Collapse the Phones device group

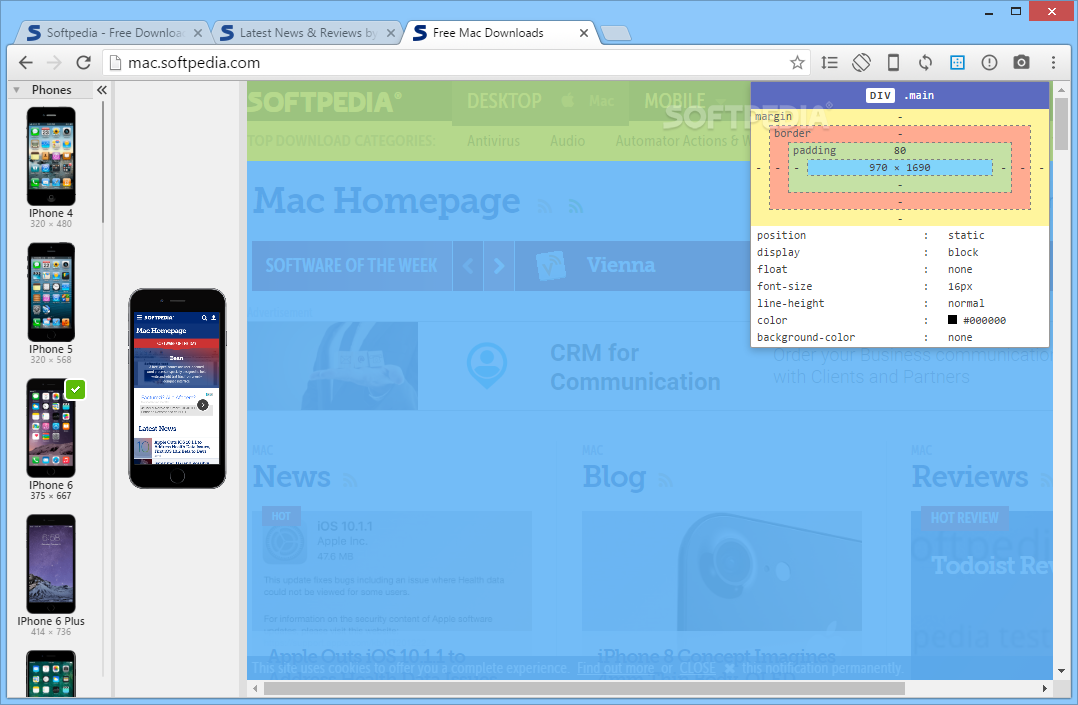click(16, 90)
